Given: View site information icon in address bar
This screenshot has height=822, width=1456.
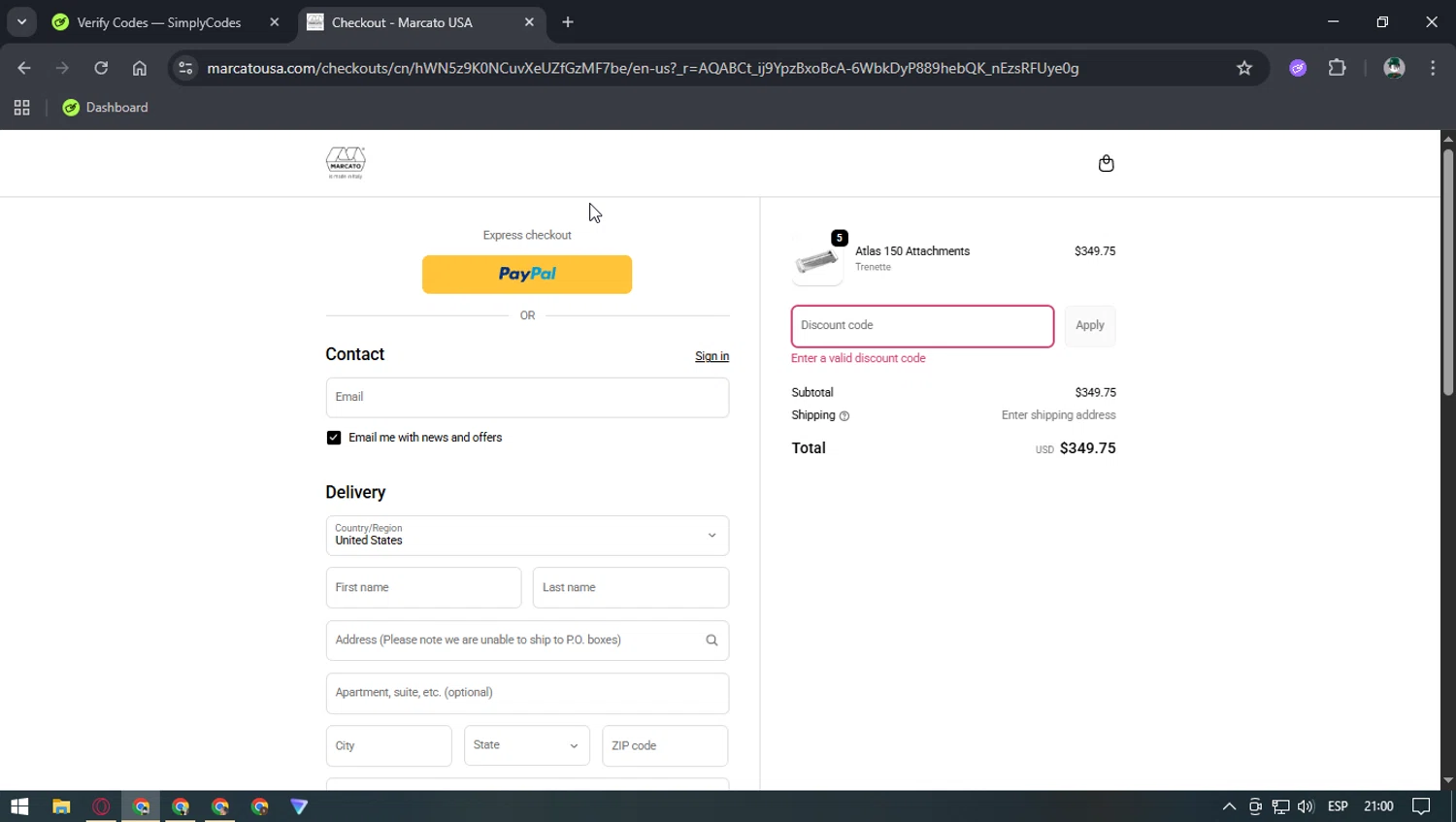Looking at the screenshot, I should 185,68.
